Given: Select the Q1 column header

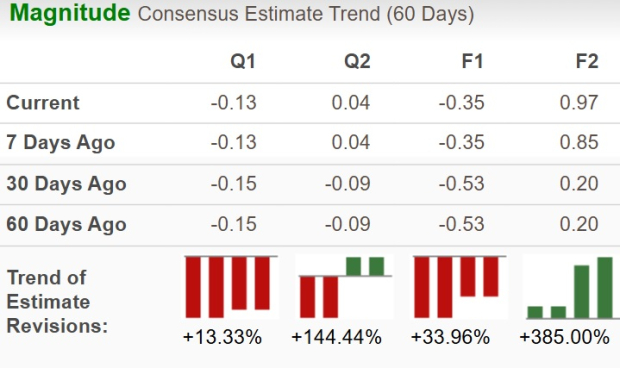Looking at the screenshot, I should [x=243, y=61].
